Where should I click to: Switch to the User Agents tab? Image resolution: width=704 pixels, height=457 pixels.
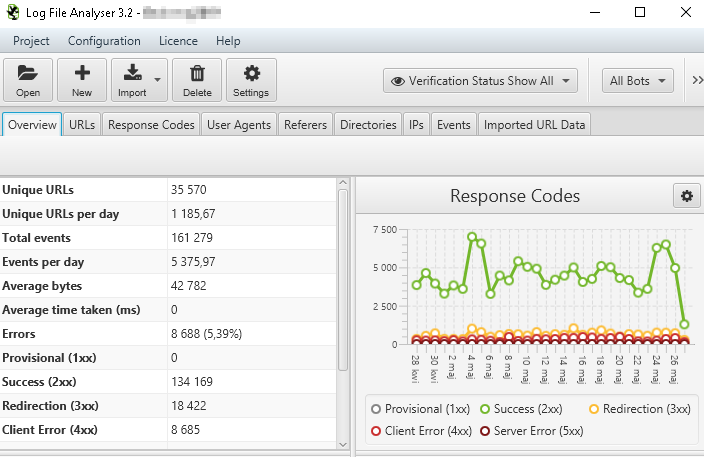point(238,125)
